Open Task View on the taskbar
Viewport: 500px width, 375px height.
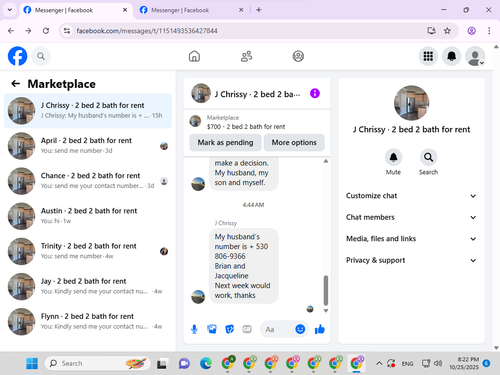tap(162, 363)
